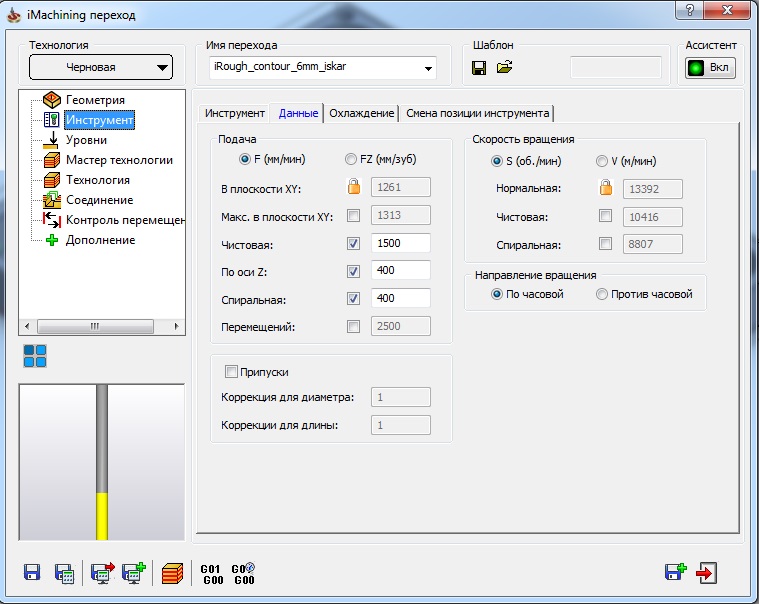Image resolution: width=759 pixels, height=604 pixels.
Task: Select Технология in the tree
Action: click(98, 180)
